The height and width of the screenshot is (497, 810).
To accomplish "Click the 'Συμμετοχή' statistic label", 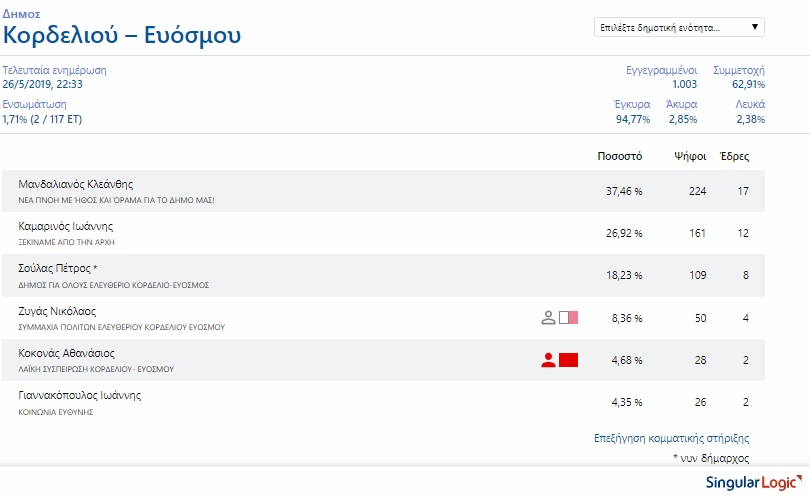I will pos(739,70).
